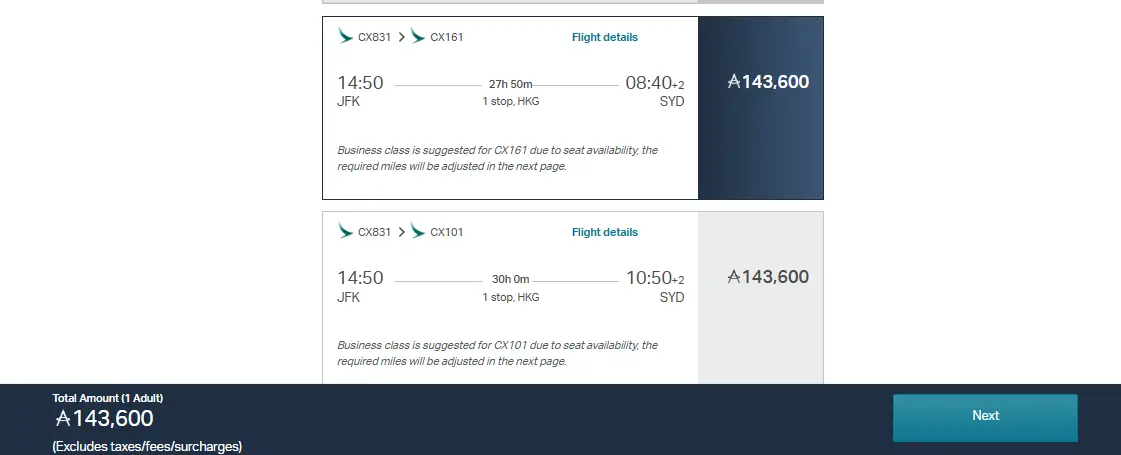Click the 27h 50m duration label
This screenshot has width=1121, height=455.
510,84
